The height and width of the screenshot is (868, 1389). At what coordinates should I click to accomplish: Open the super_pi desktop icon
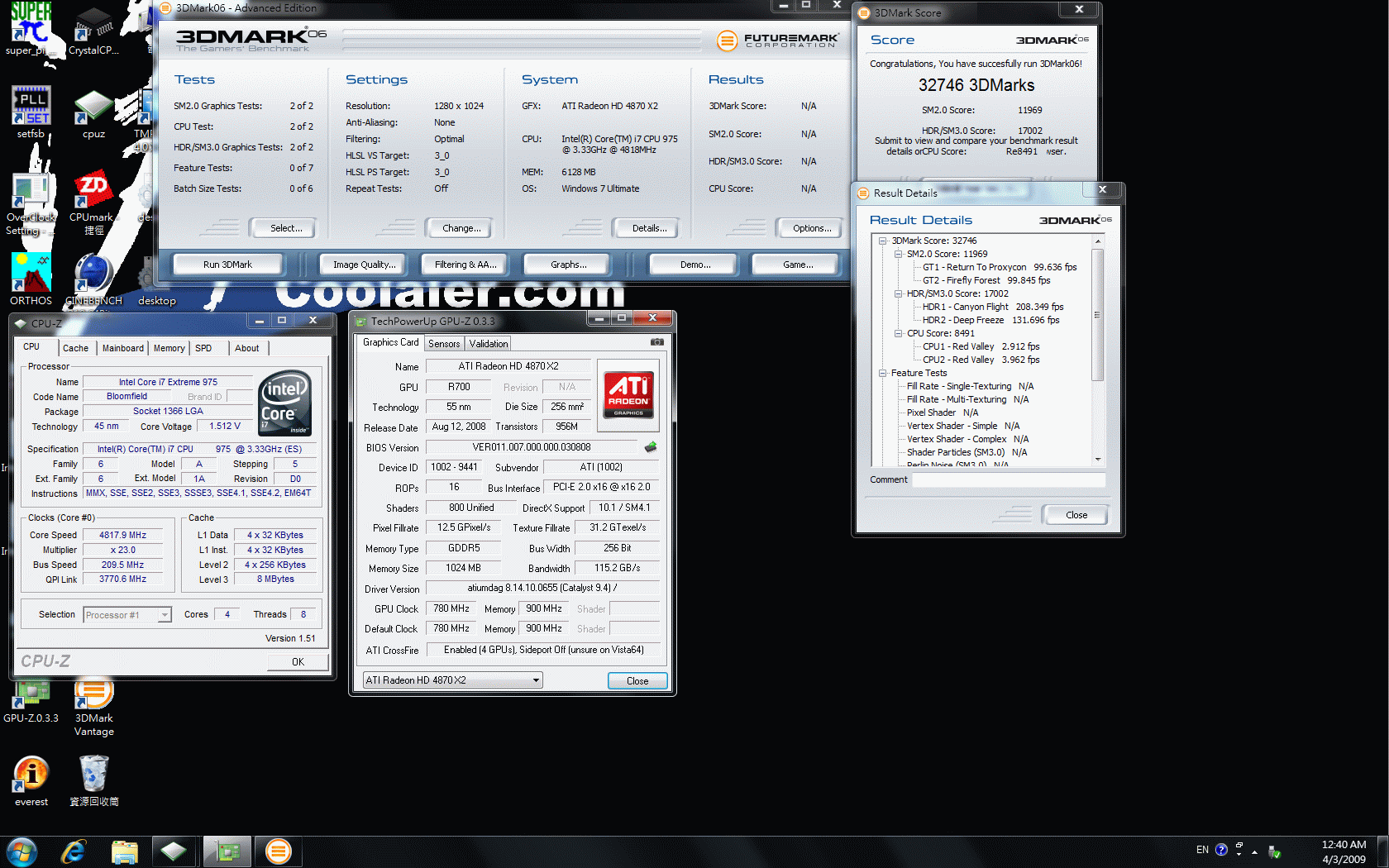tap(31, 29)
